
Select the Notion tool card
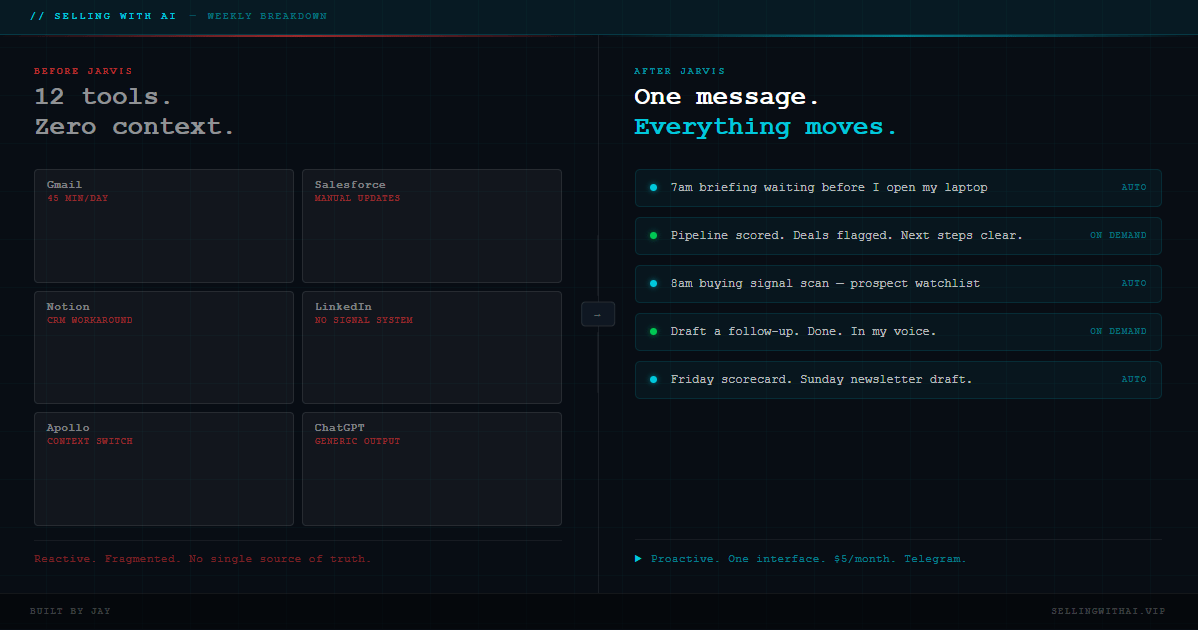(x=164, y=347)
